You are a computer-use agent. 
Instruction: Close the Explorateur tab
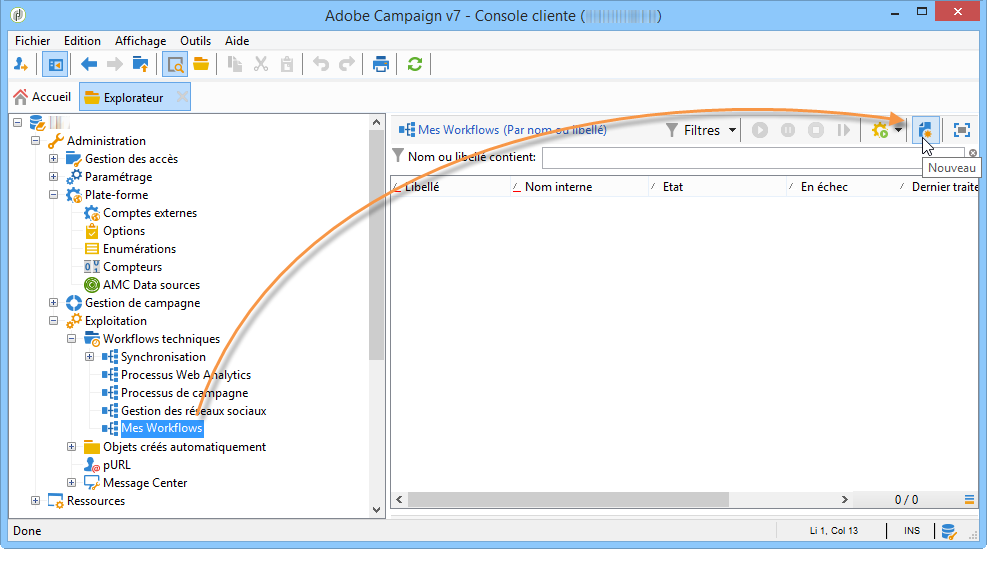click(182, 97)
